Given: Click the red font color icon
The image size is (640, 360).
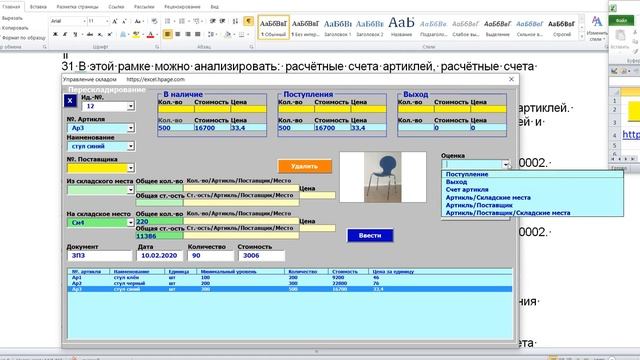Looking at the screenshot, I should click(x=151, y=35).
